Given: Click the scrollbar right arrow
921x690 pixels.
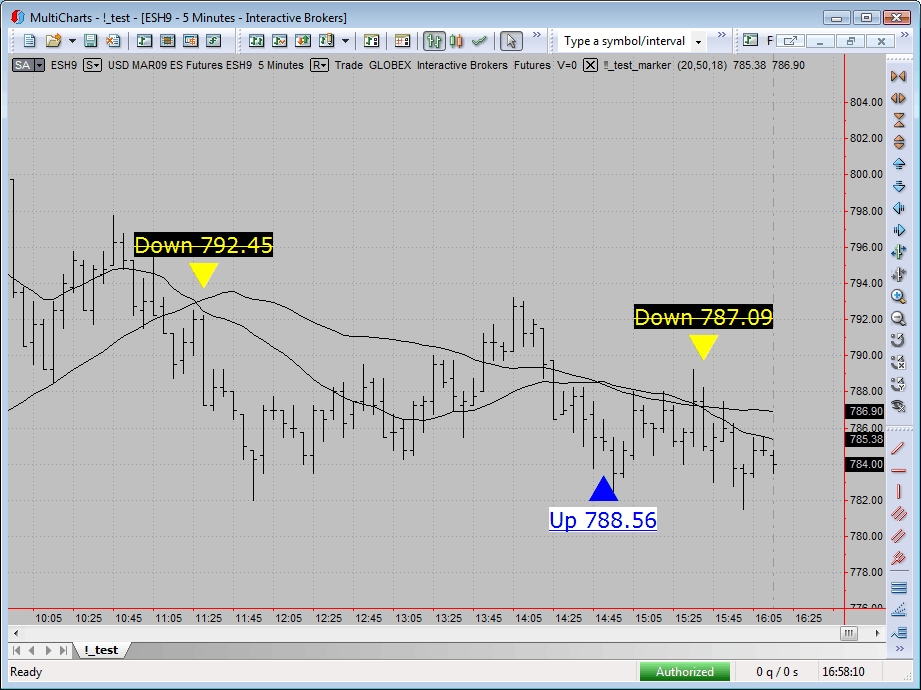Looking at the screenshot, I should click(x=877, y=633).
